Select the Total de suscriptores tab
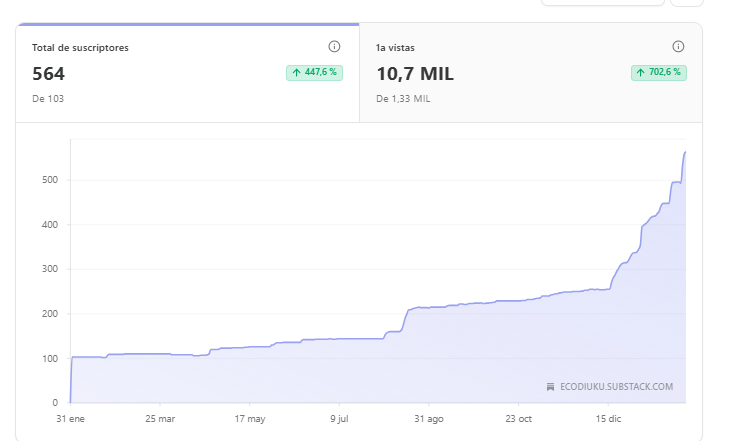The height and width of the screenshot is (441, 734). 187,73
